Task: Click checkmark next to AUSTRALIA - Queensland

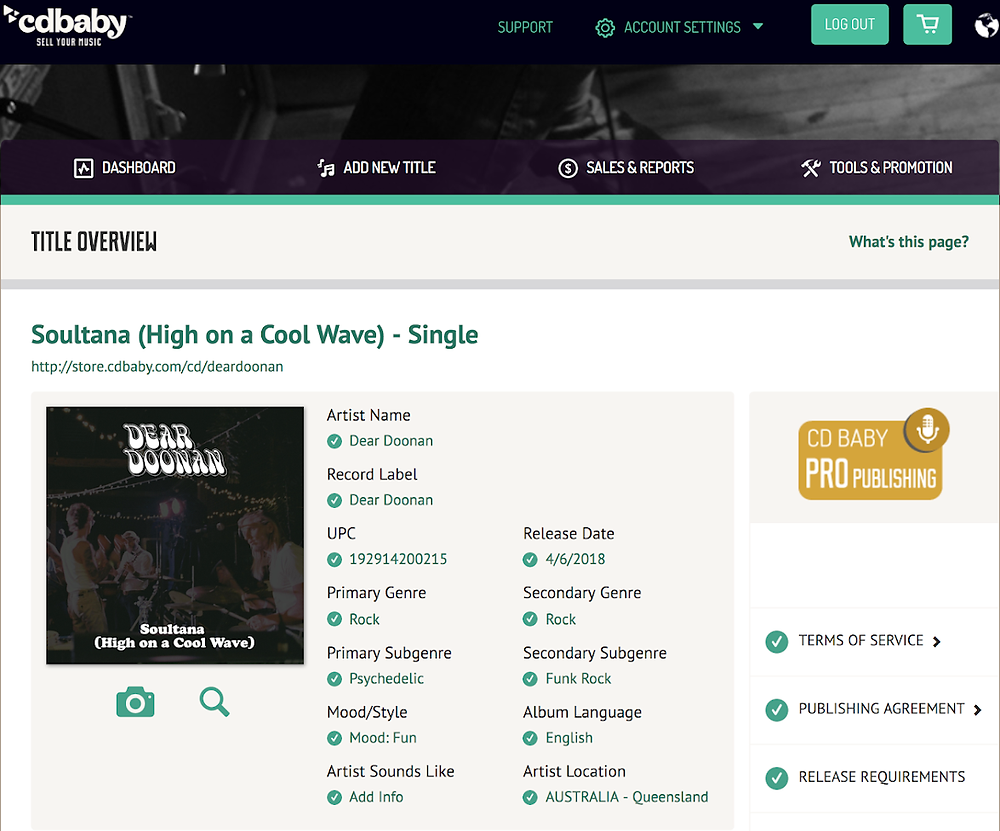Action: pyautogui.click(x=530, y=797)
